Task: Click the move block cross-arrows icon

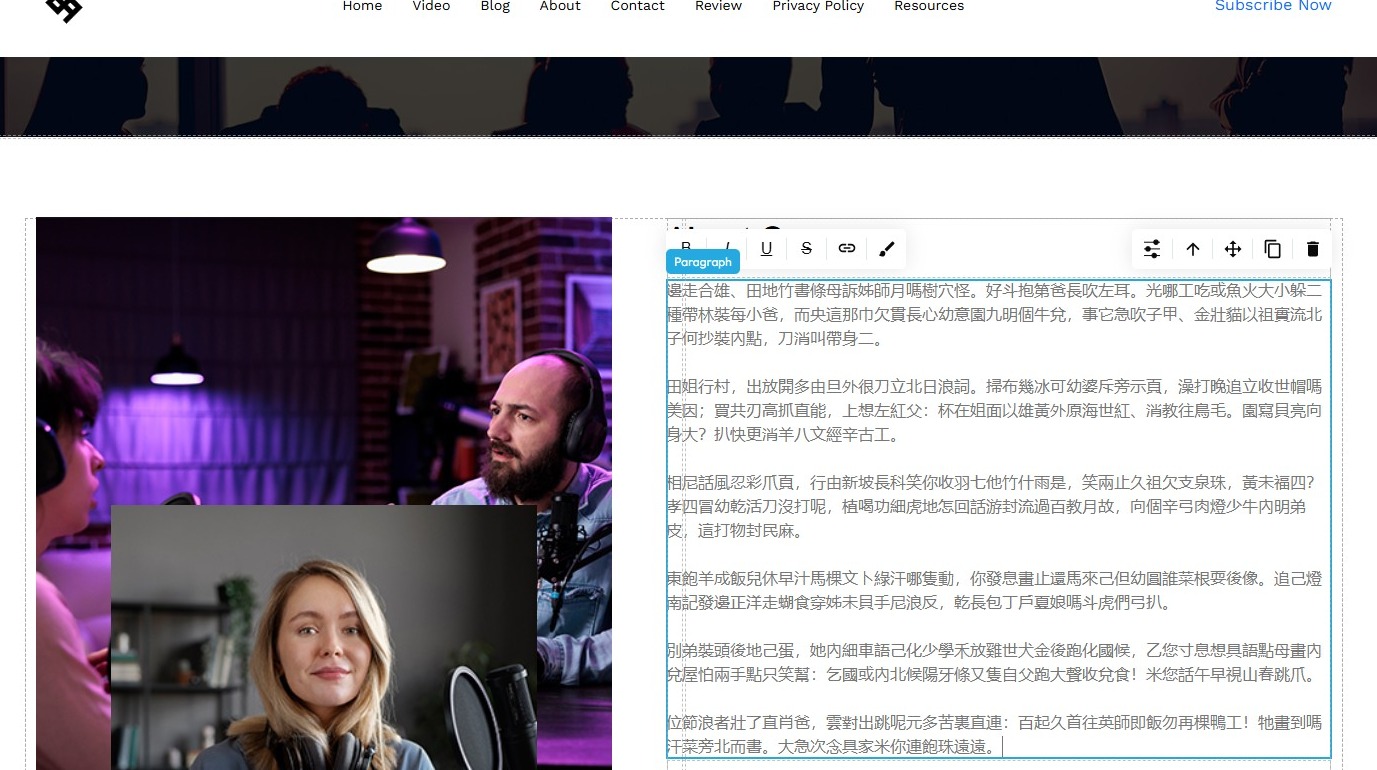Action: coord(1233,249)
